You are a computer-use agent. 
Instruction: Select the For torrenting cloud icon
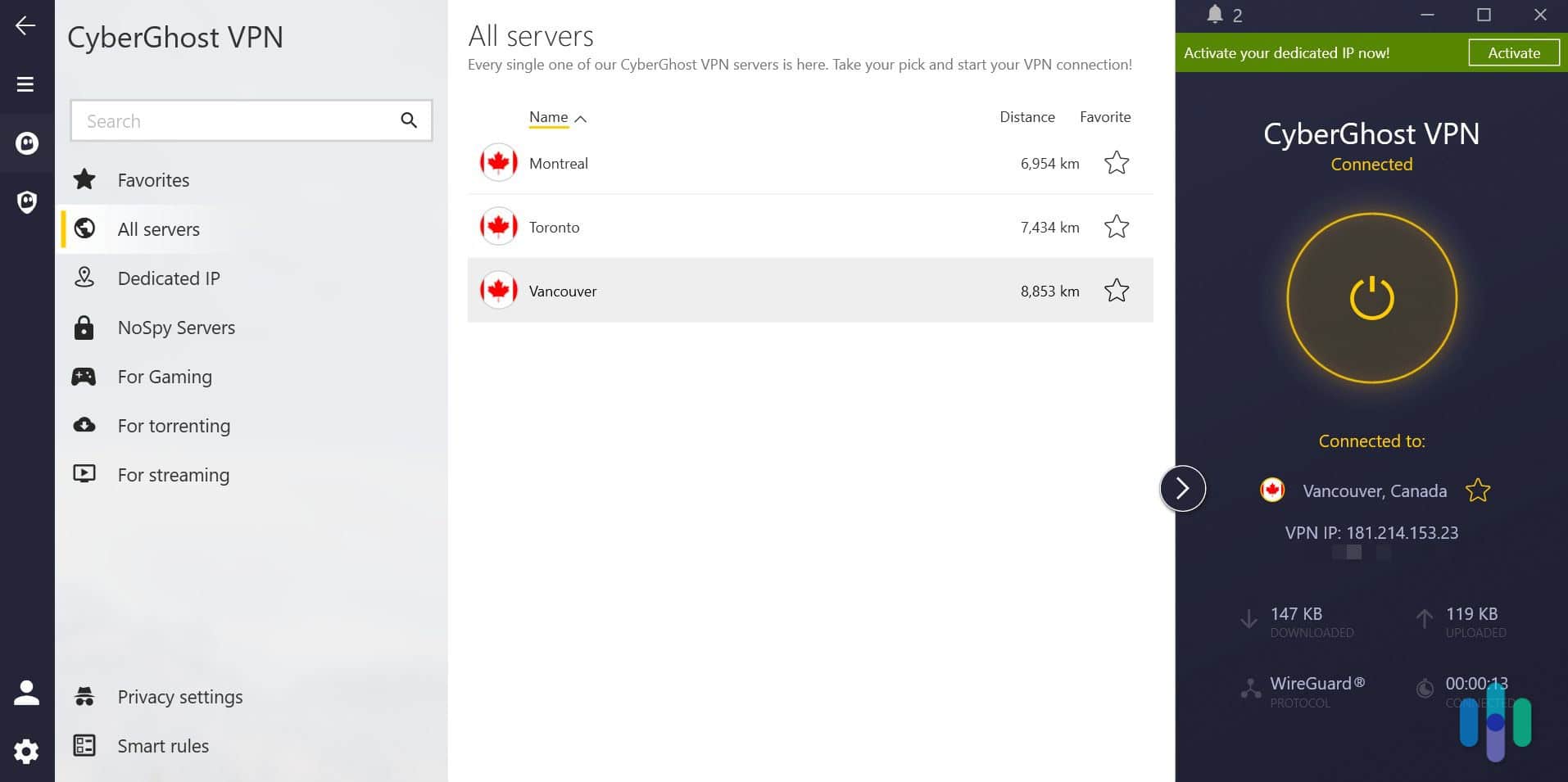tap(84, 425)
